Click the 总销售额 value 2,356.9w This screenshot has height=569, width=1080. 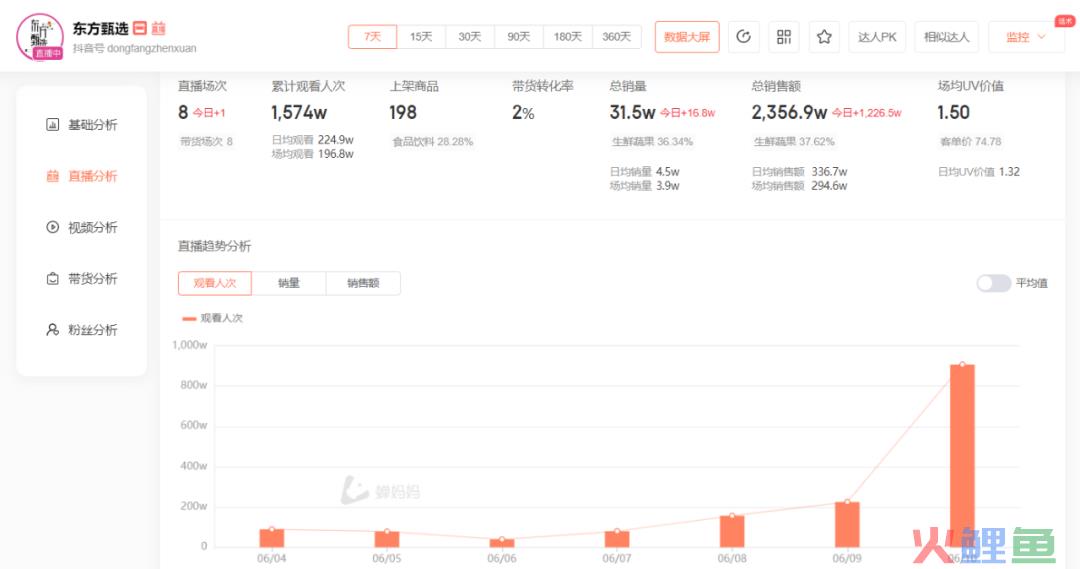[789, 112]
